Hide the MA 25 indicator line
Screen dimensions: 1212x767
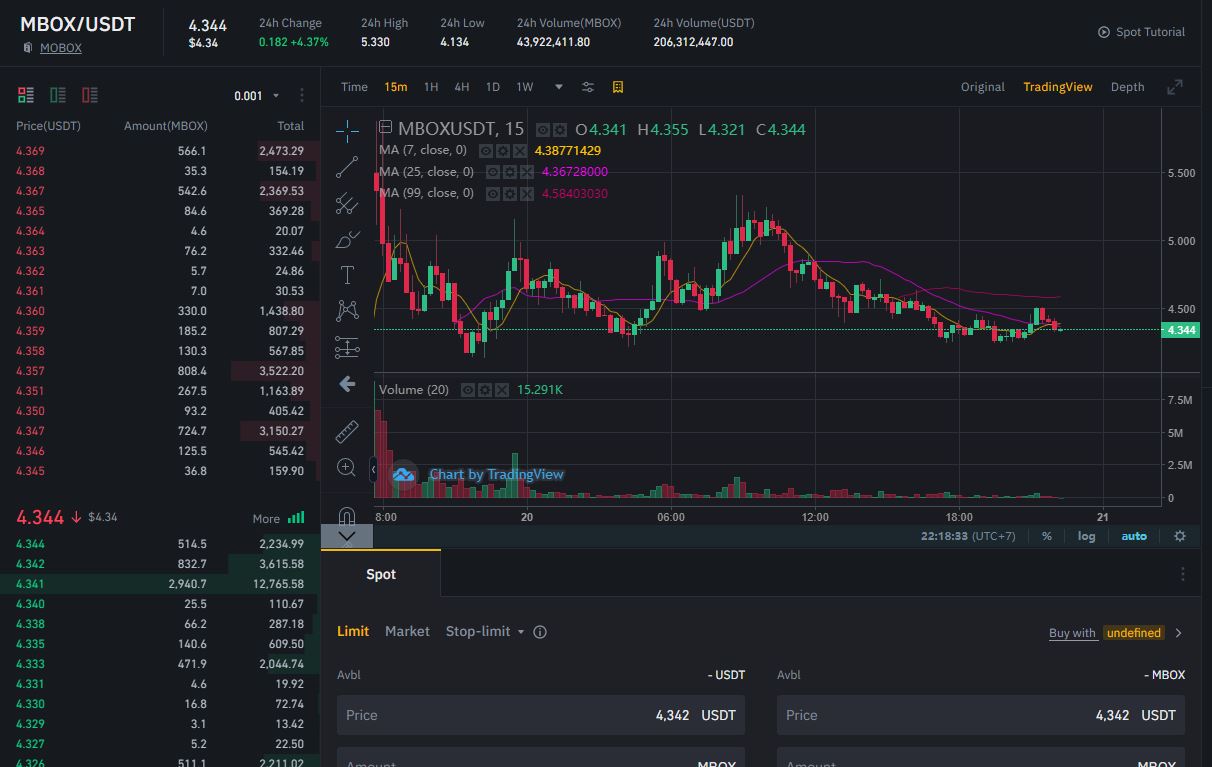click(x=493, y=172)
